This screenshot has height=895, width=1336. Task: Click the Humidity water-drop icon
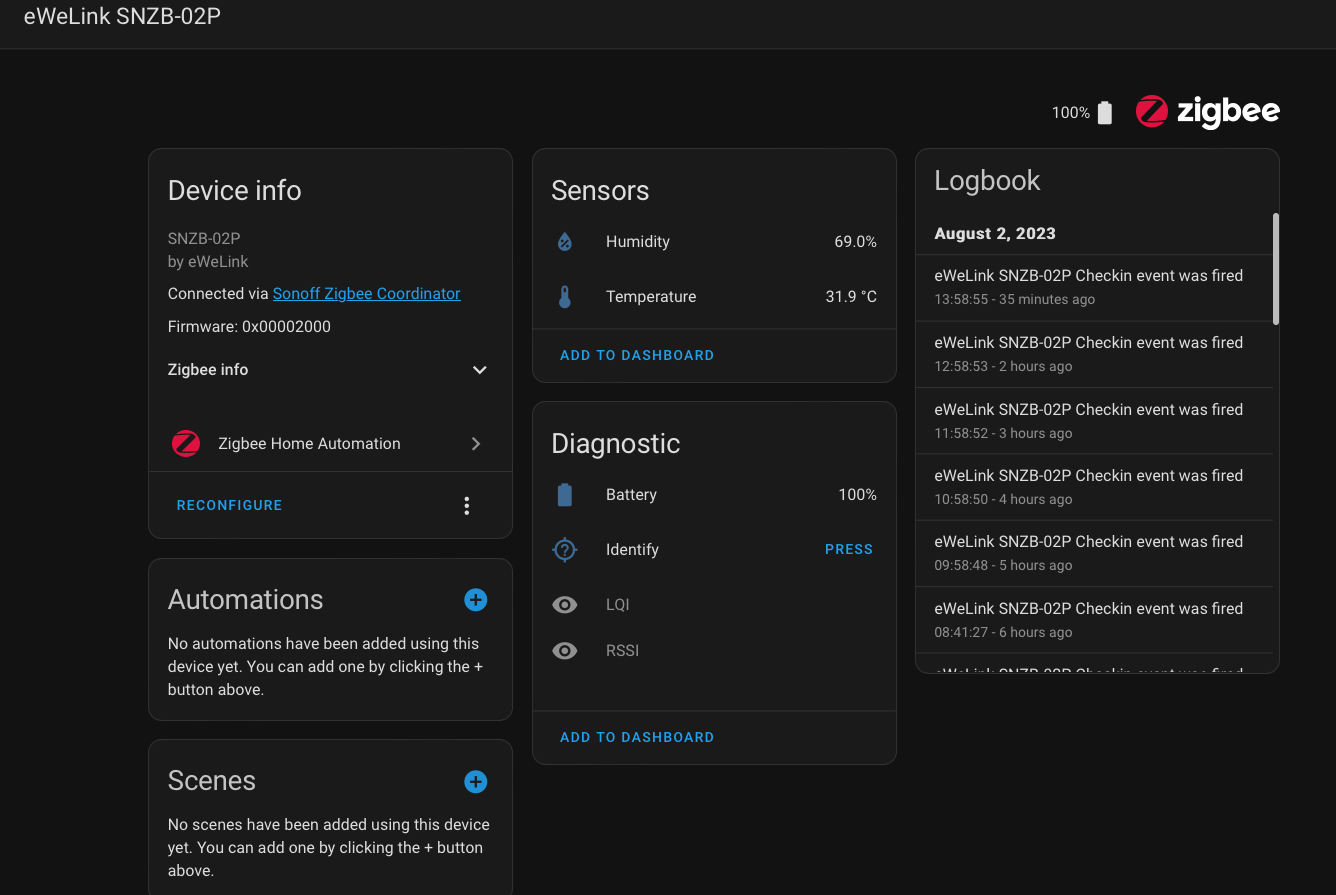pos(565,242)
